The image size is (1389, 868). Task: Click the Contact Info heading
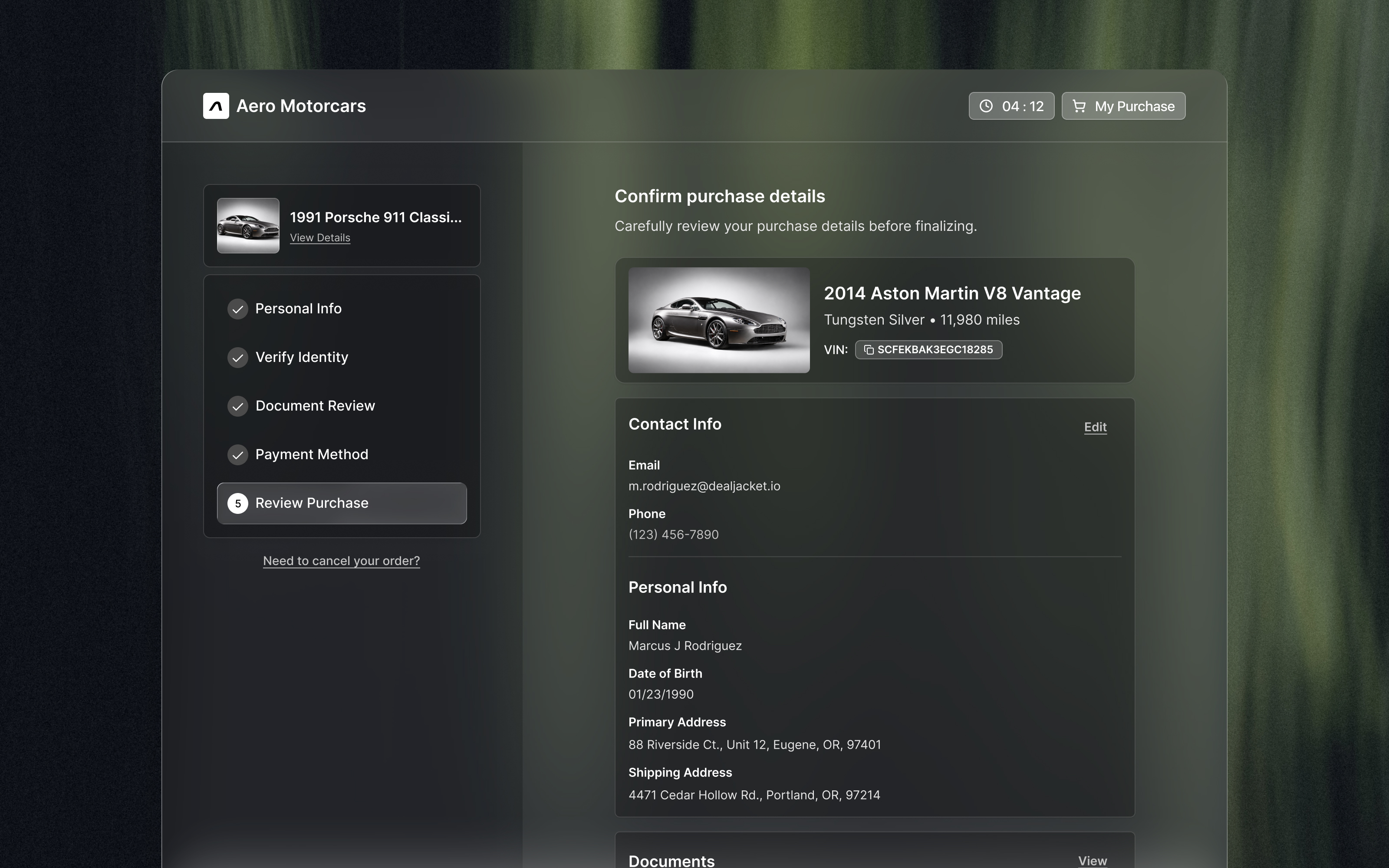(x=675, y=424)
